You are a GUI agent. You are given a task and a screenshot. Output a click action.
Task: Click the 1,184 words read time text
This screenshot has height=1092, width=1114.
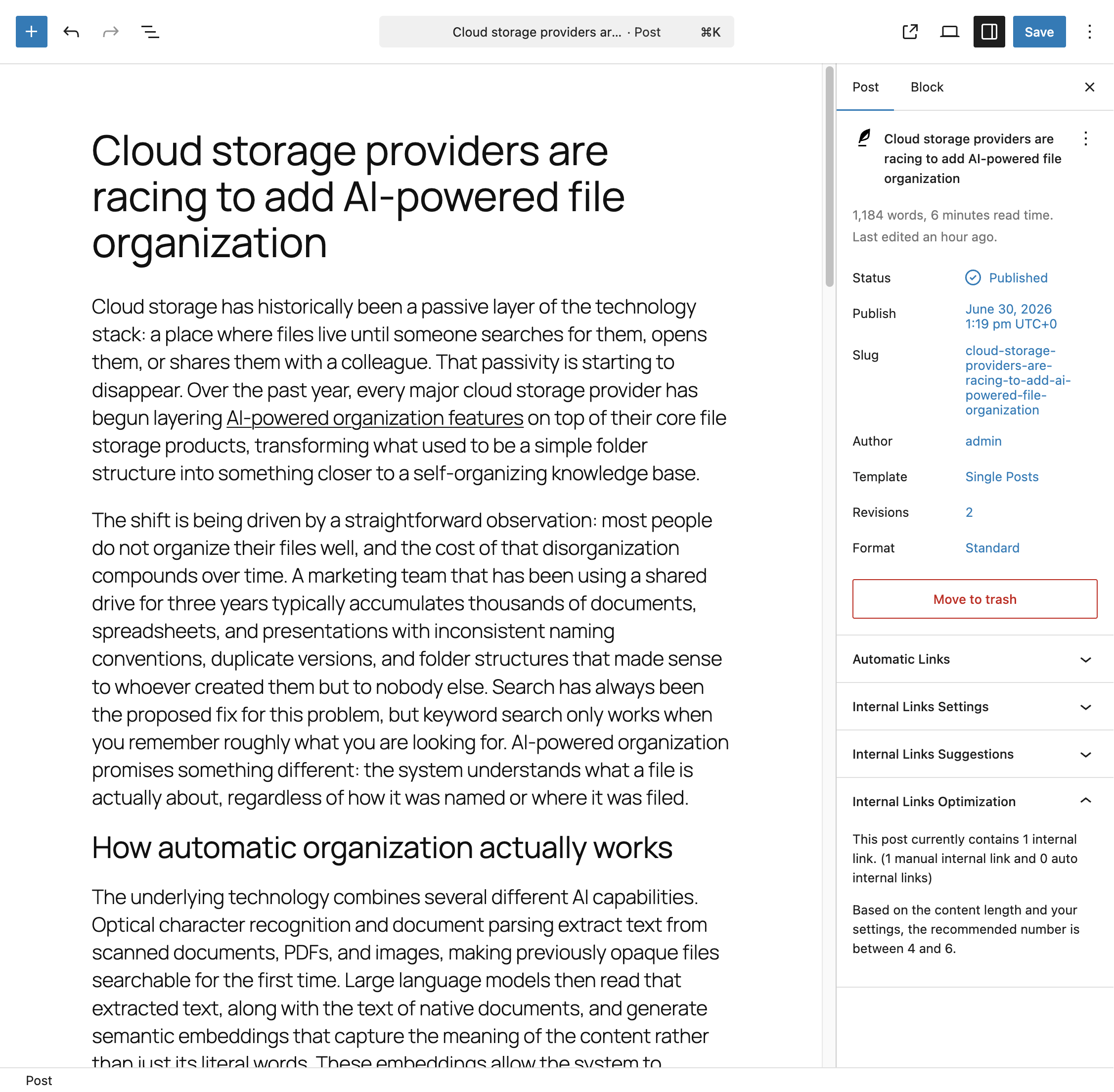click(953, 215)
